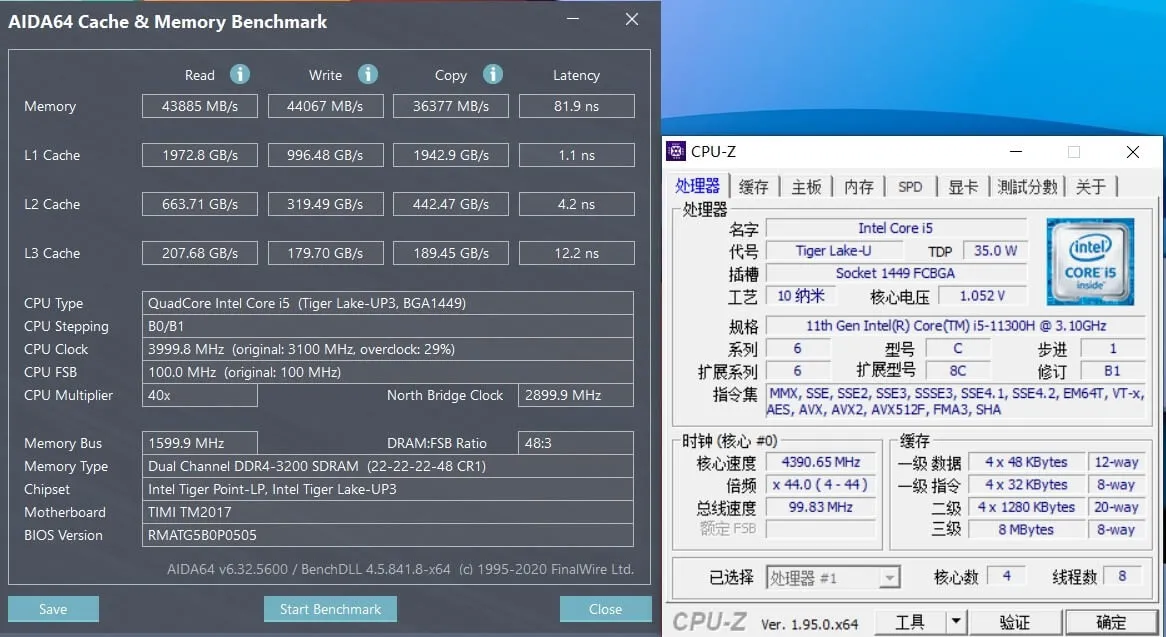Click the 核心电压 value 1.052 V
This screenshot has height=637, width=1166.
(982, 296)
